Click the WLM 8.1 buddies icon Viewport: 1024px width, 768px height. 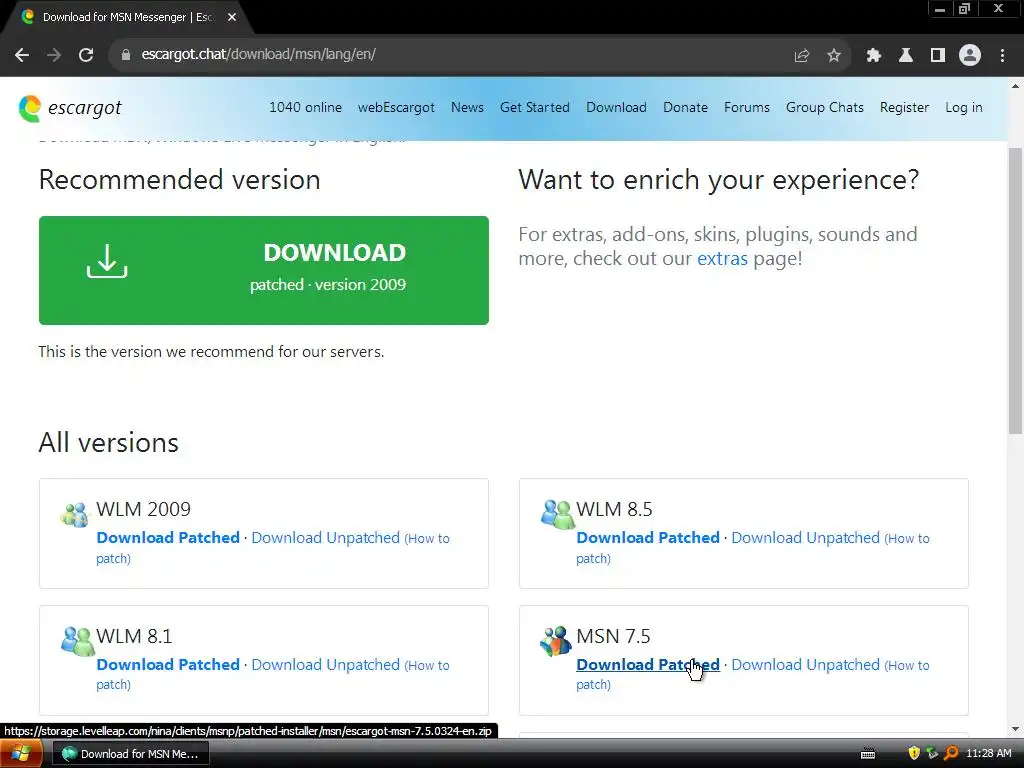tap(77, 641)
